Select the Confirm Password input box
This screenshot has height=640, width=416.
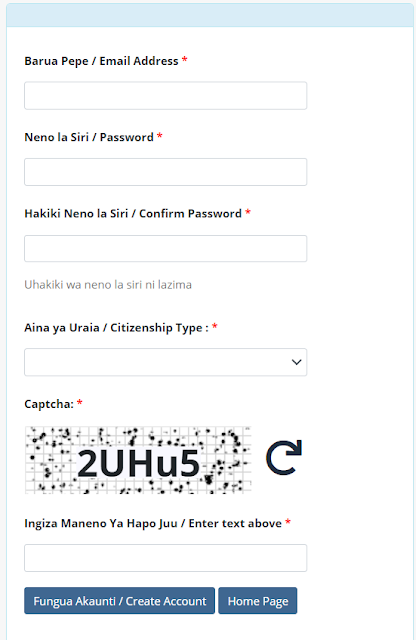coord(165,248)
